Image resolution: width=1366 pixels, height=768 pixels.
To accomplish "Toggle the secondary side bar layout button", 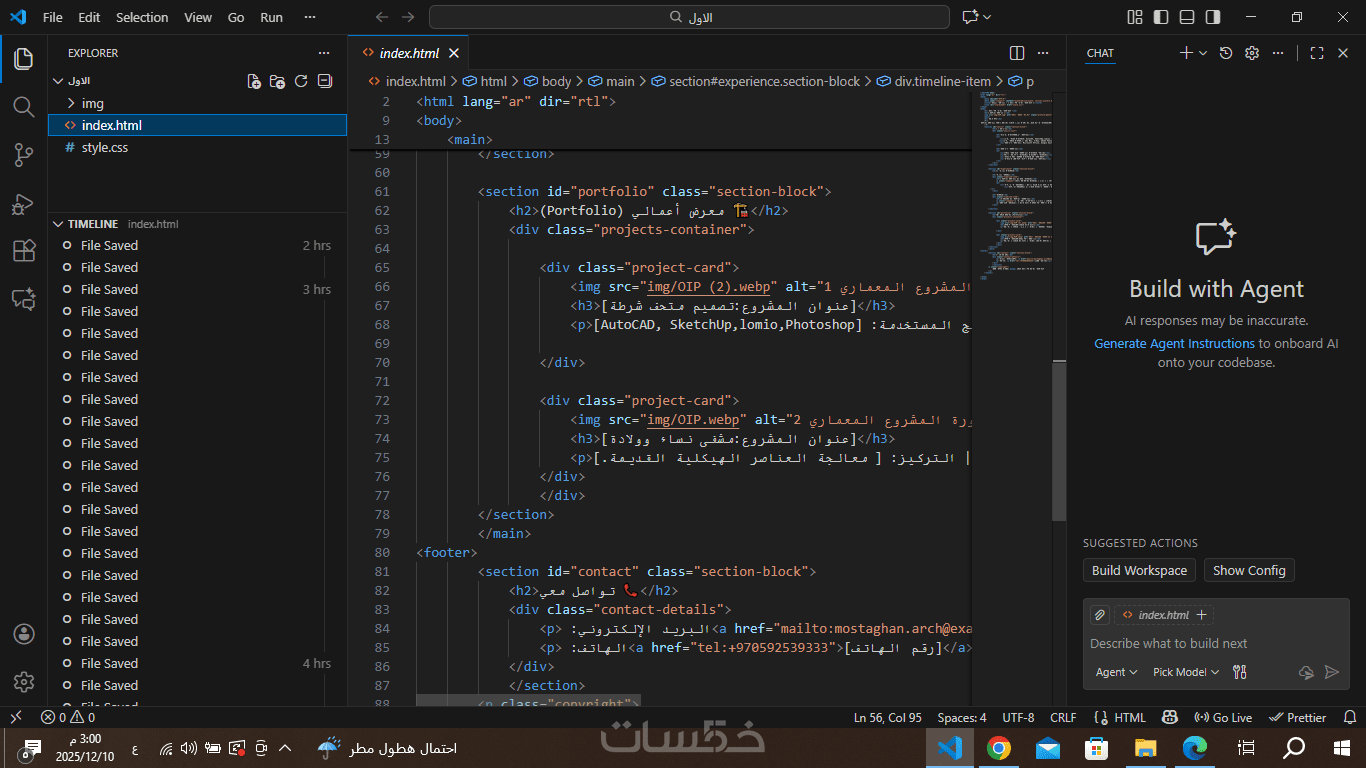I will click(x=1213, y=17).
